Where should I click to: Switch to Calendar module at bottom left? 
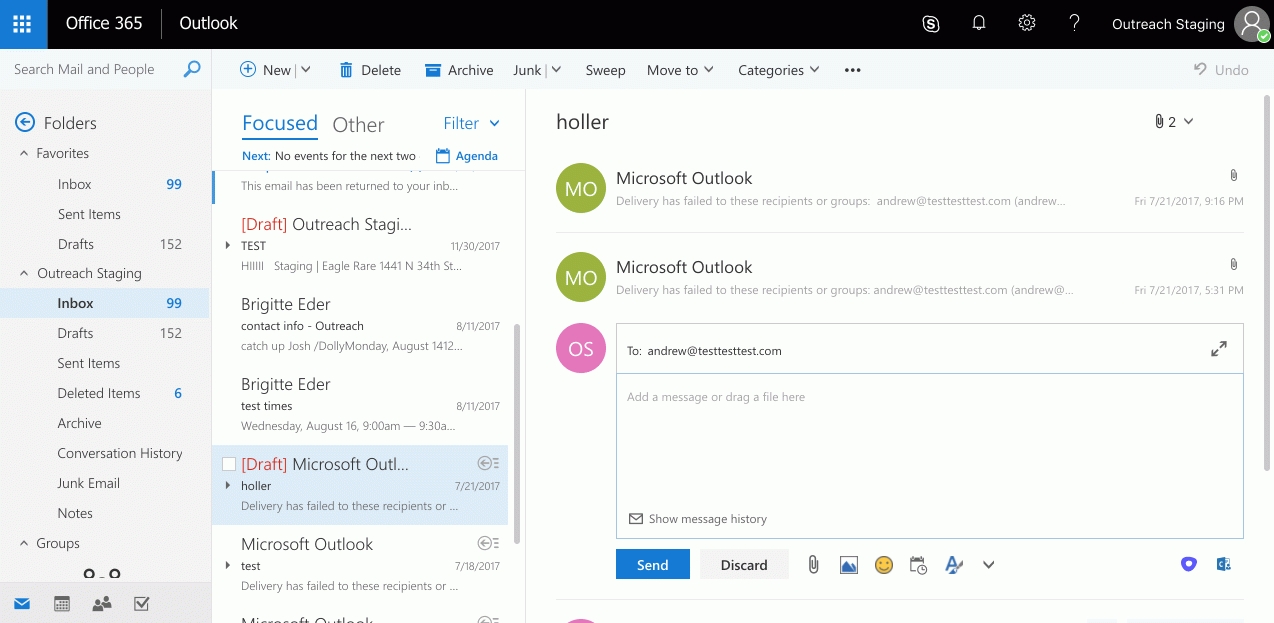[x=62, y=603]
